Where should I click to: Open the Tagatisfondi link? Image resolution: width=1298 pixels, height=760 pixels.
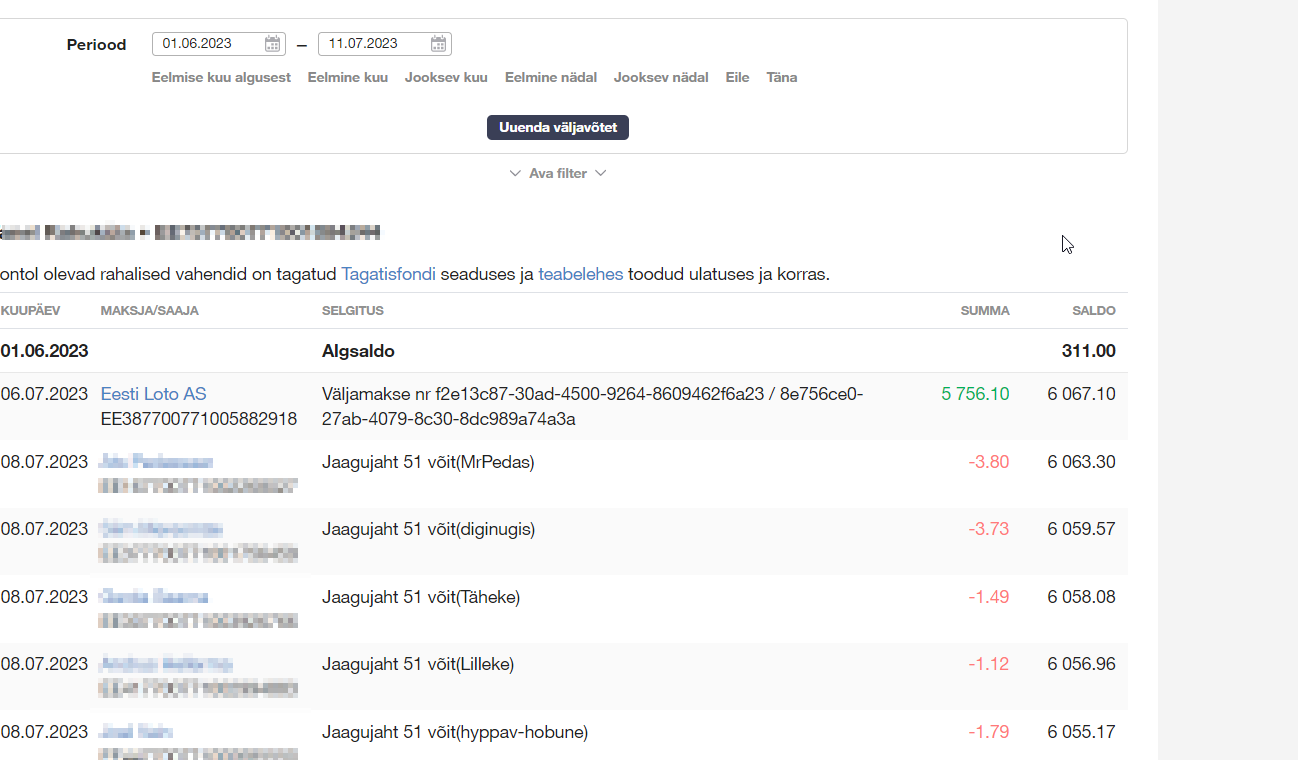(x=388, y=274)
